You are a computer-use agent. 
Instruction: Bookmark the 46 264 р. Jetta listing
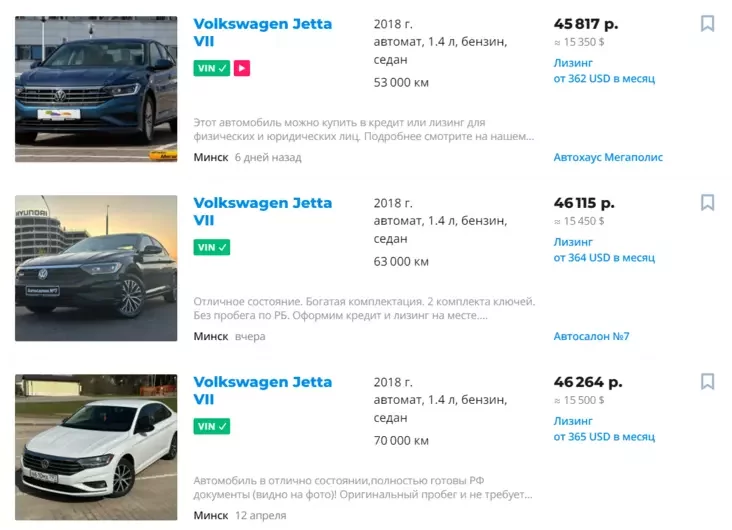tap(707, 382)
